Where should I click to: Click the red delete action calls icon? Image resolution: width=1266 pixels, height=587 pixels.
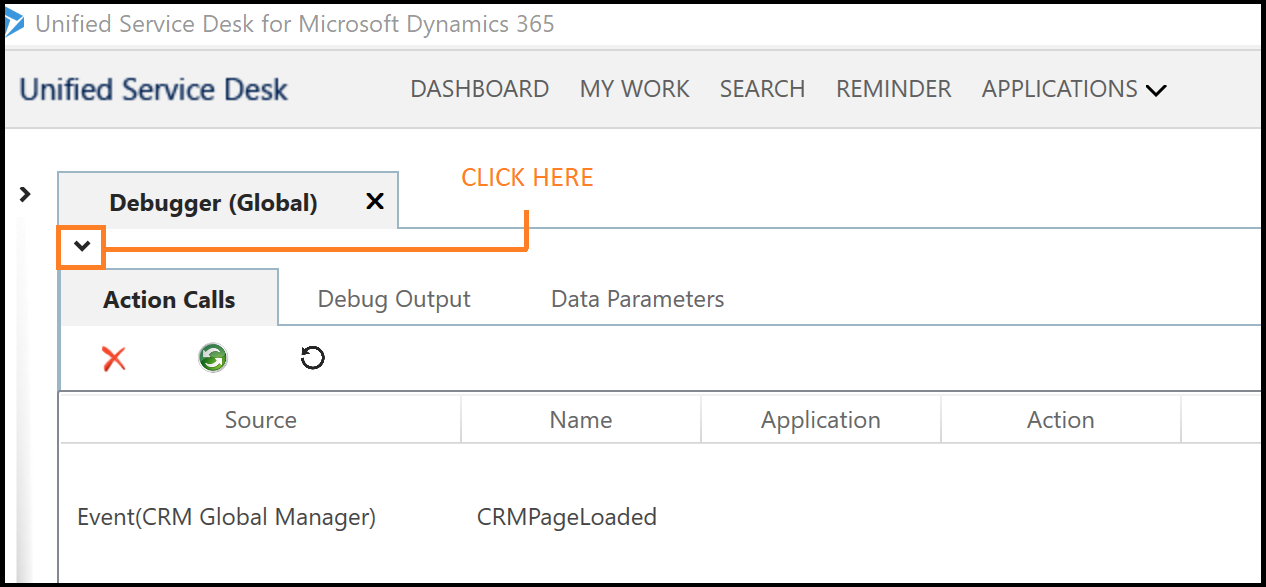pyautogui.click(x=113, y=357)
